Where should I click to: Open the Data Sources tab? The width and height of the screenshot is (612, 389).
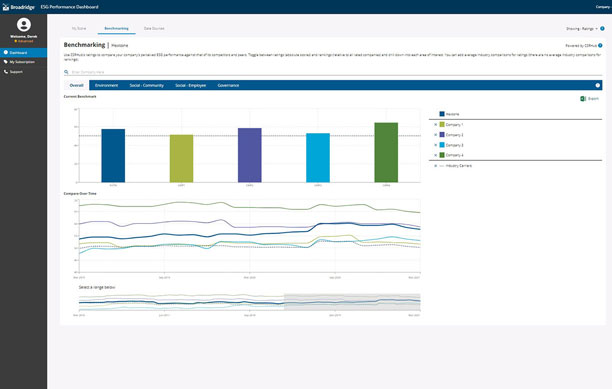[x=154, y=28]
